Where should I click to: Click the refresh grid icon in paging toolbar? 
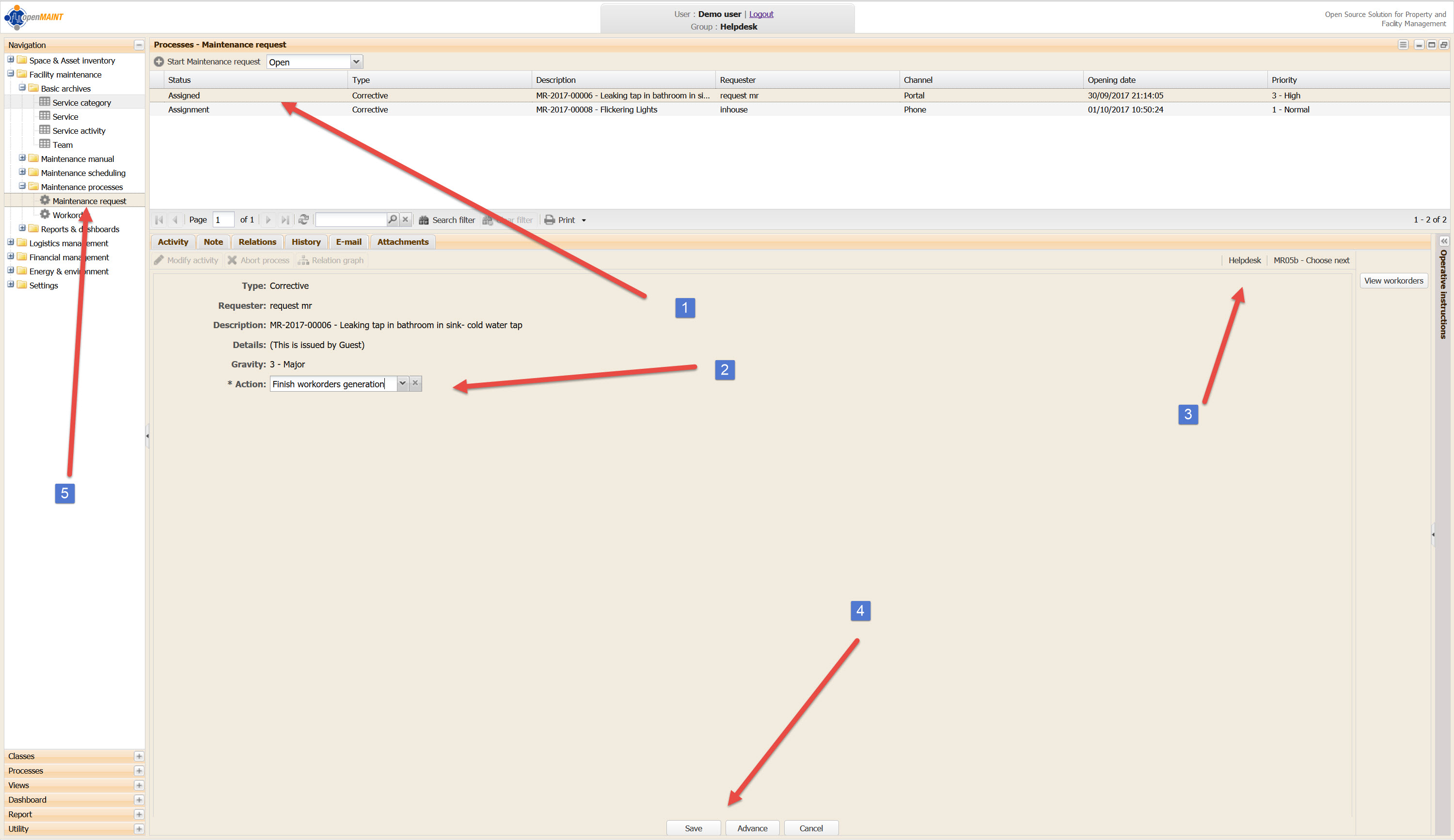303,220
